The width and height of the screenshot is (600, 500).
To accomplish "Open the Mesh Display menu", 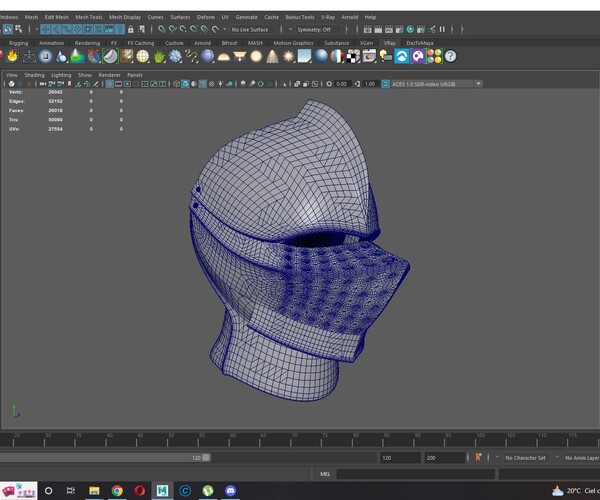I will click(x=125, y=17).
